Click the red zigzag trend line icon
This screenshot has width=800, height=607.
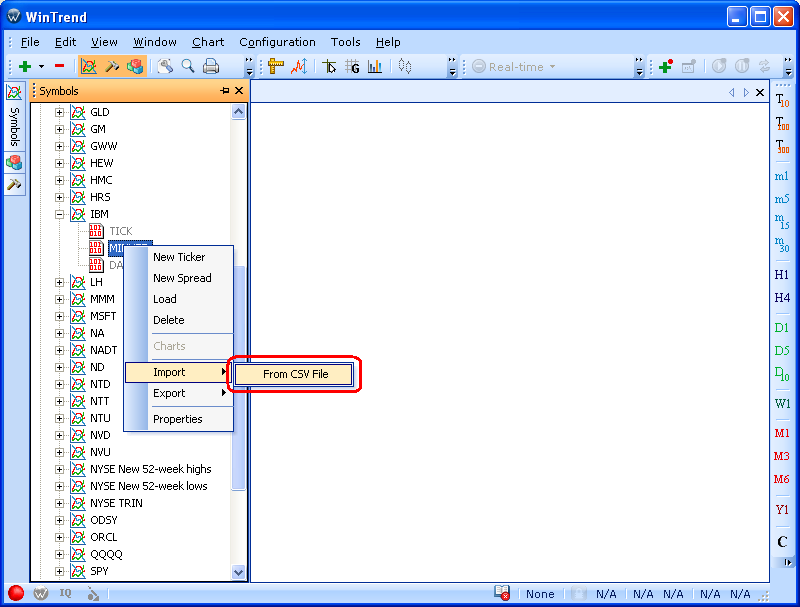[x=299, y=66]
